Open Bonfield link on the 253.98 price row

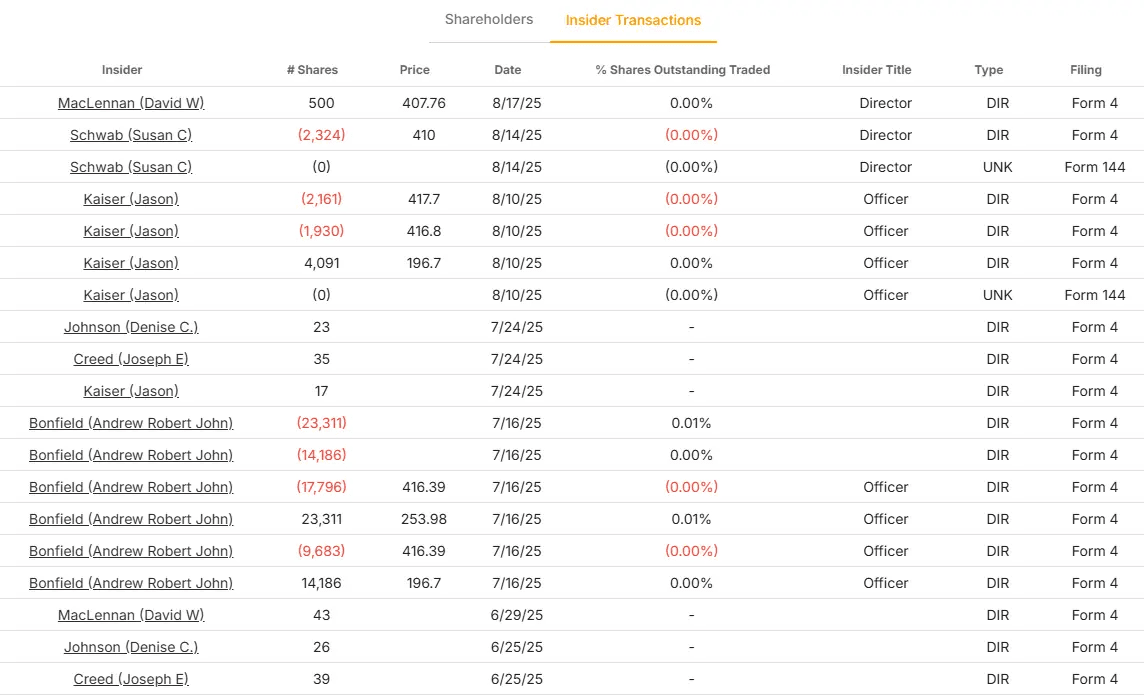[131, 519]
